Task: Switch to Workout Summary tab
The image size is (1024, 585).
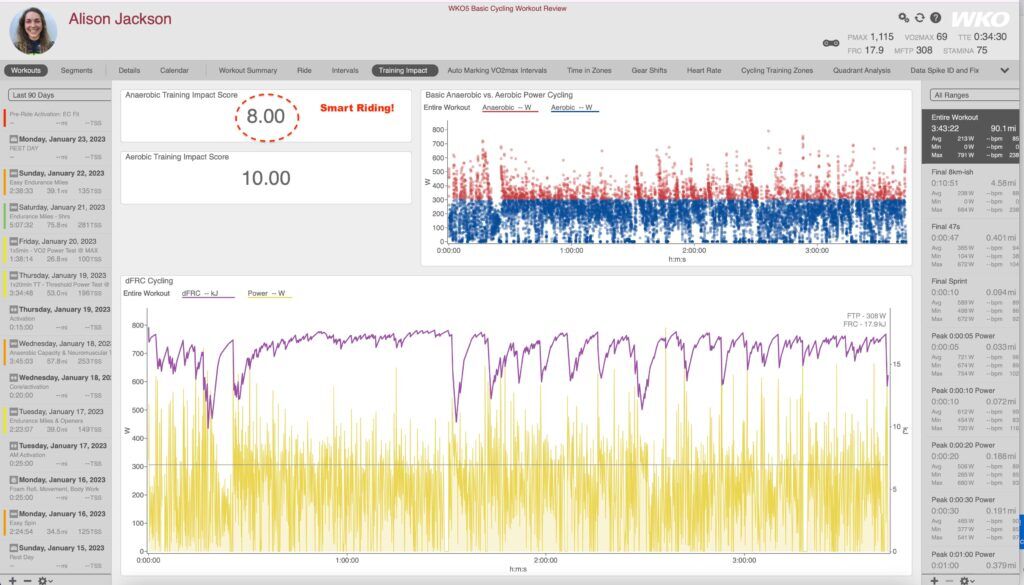Action: (x=248, y=71)
